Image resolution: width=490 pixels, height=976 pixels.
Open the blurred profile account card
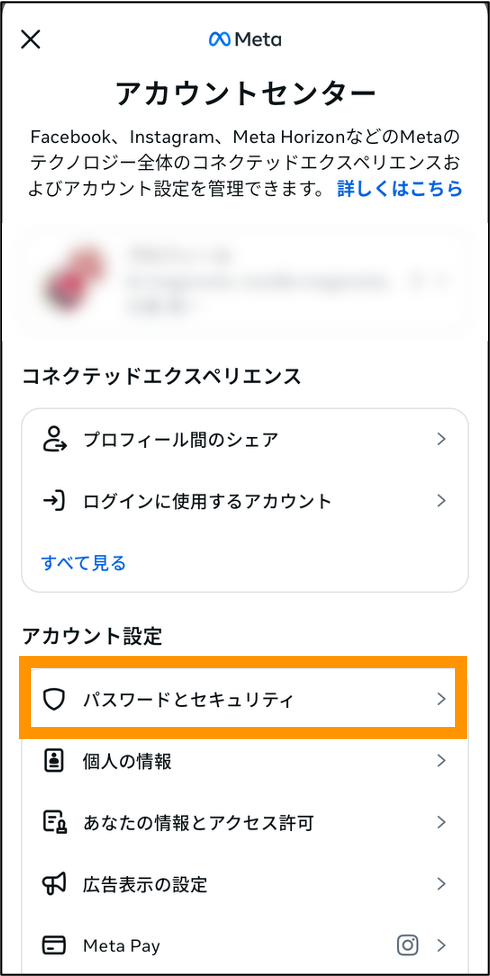coord(245,280)
